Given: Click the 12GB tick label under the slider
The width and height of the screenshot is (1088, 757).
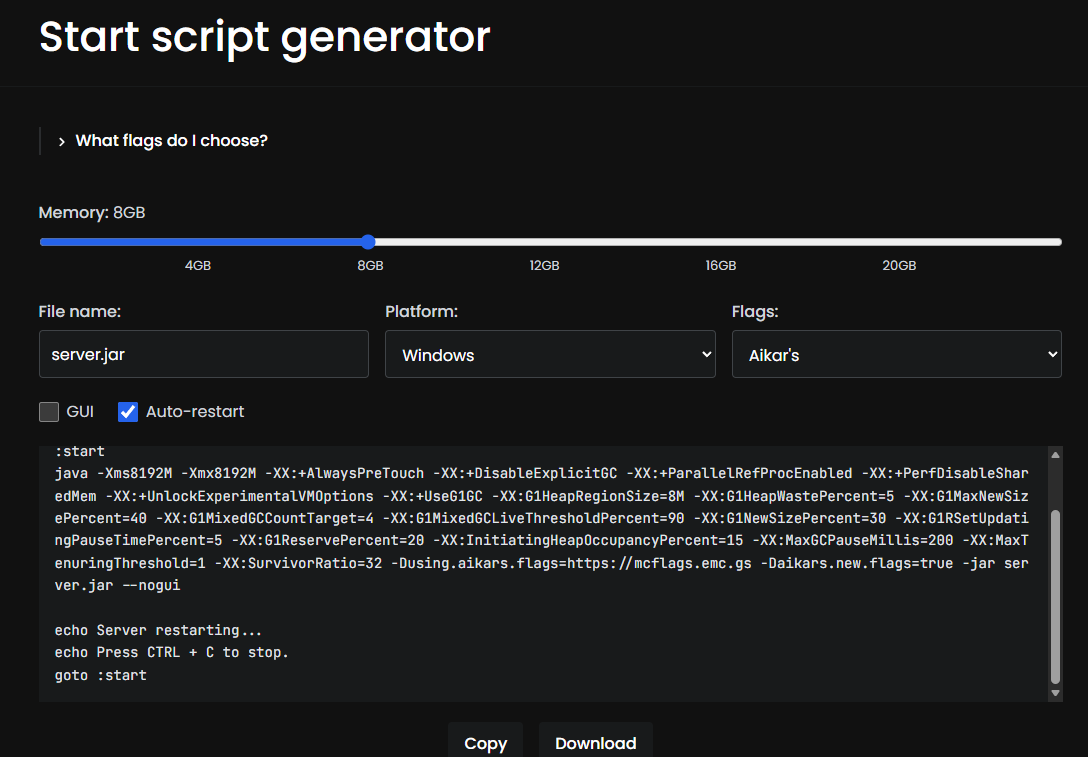Looking at the screenshot, I should point(544,266).
